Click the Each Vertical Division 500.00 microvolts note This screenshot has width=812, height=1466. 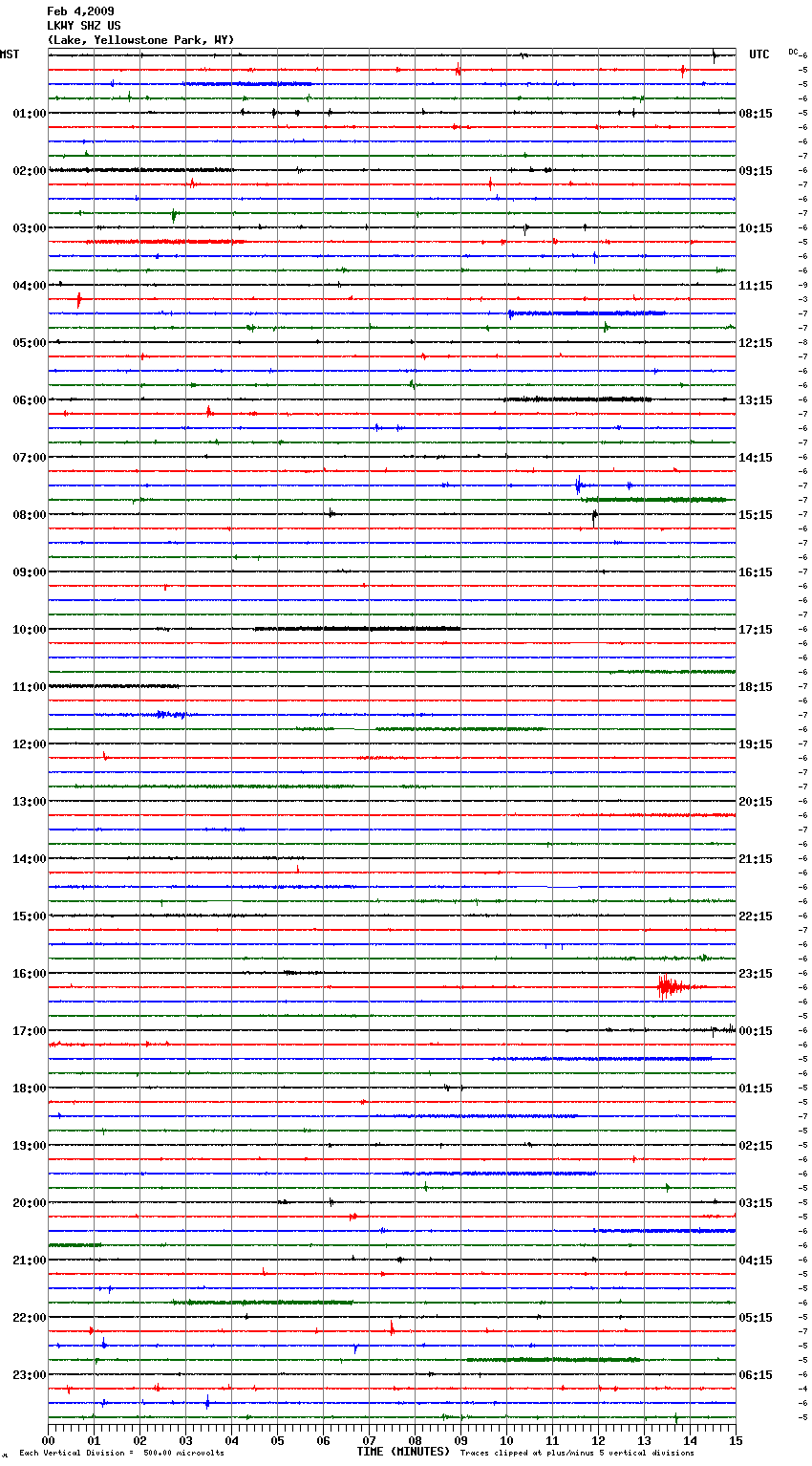point(121,1454)
